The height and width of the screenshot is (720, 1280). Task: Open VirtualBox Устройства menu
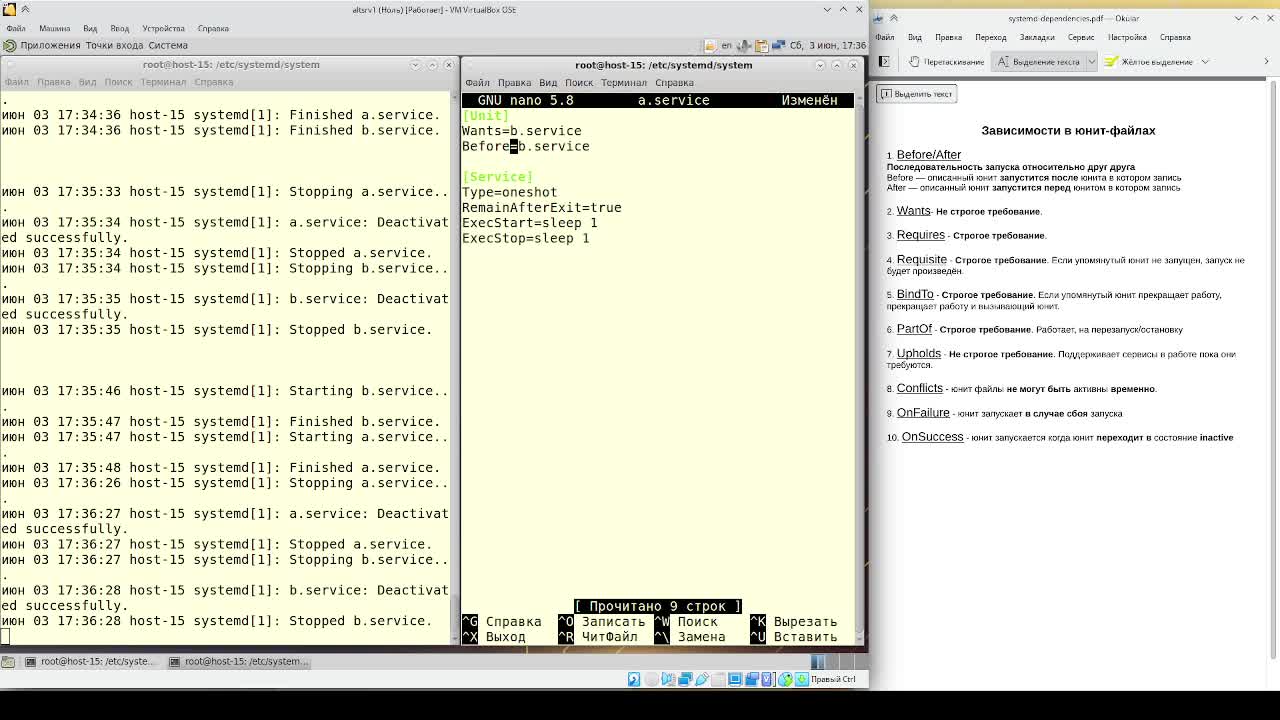click(163, 28)
